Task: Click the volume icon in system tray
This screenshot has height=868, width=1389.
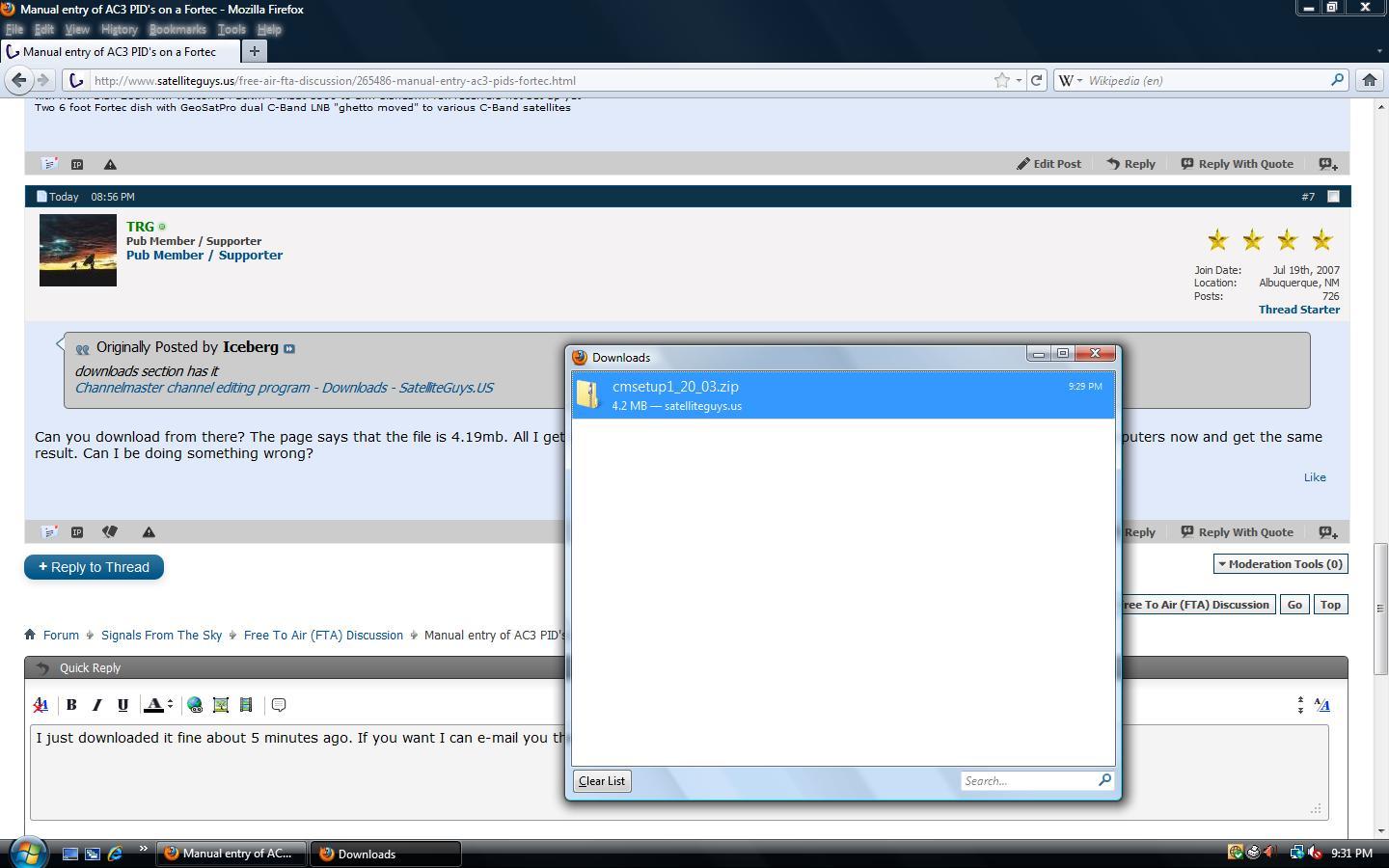Action: (1314, 853)
